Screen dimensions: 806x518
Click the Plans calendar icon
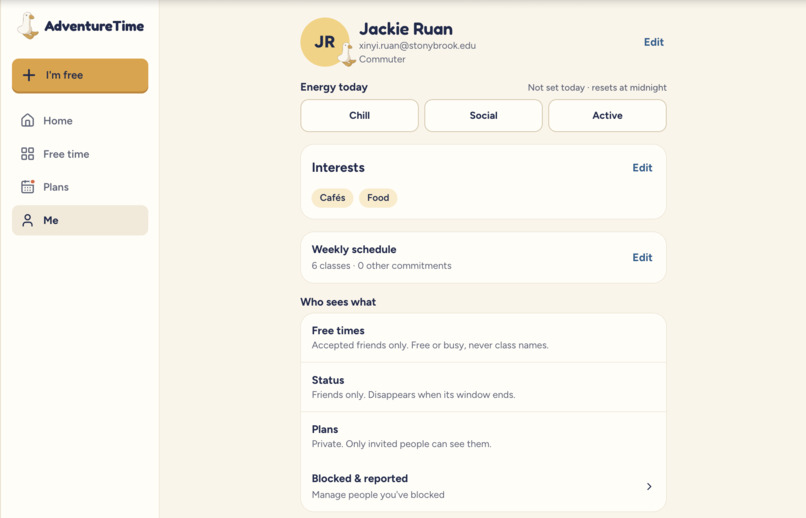[x=28, y=187]
